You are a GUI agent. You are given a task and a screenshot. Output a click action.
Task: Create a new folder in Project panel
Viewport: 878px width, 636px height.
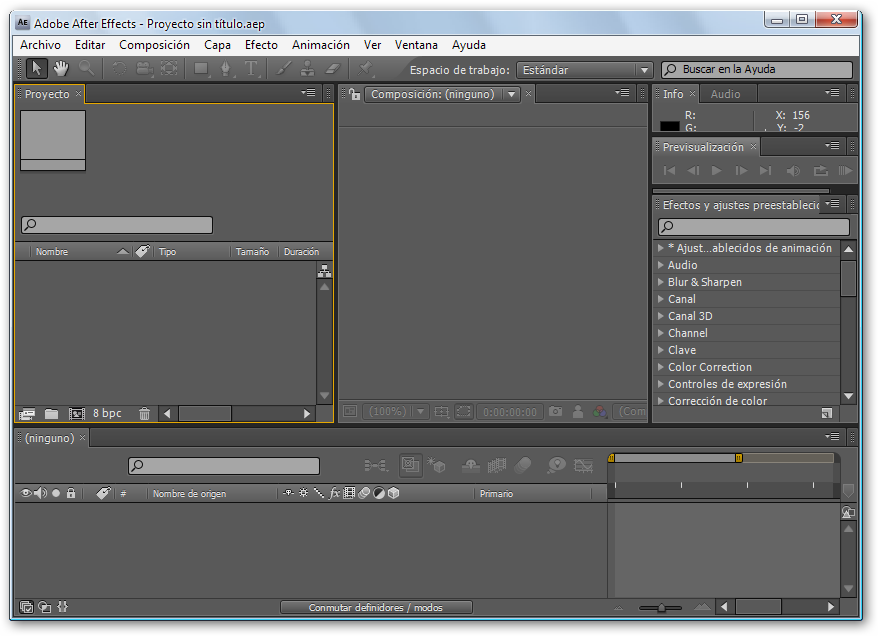click(x=51, y=413)
